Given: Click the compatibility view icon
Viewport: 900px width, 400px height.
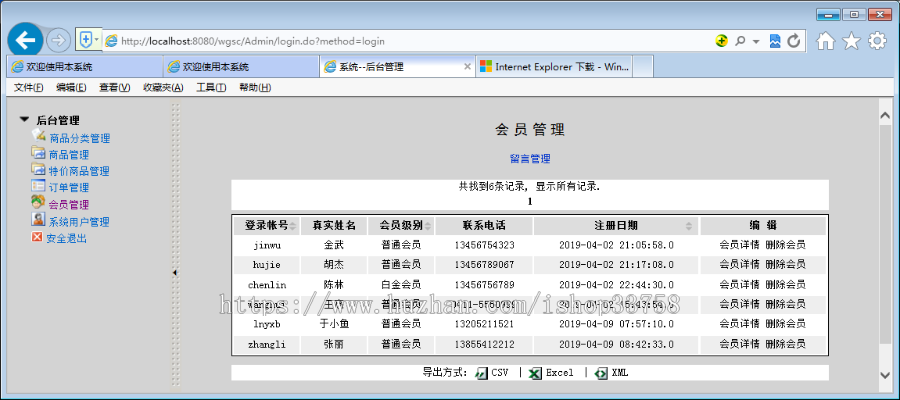Looking at the screenshot, I should 775,41.
